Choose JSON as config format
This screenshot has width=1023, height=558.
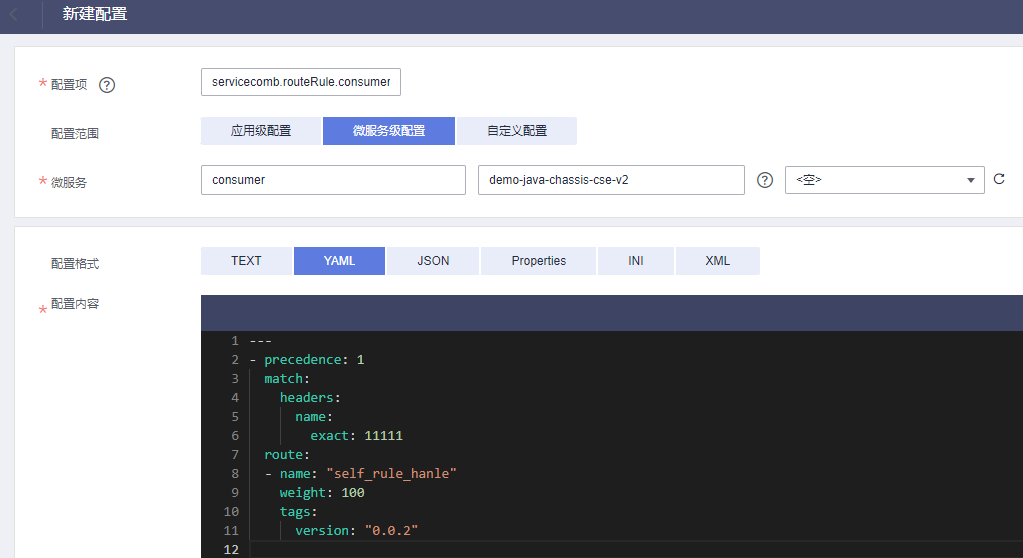(x=433, y=261)
